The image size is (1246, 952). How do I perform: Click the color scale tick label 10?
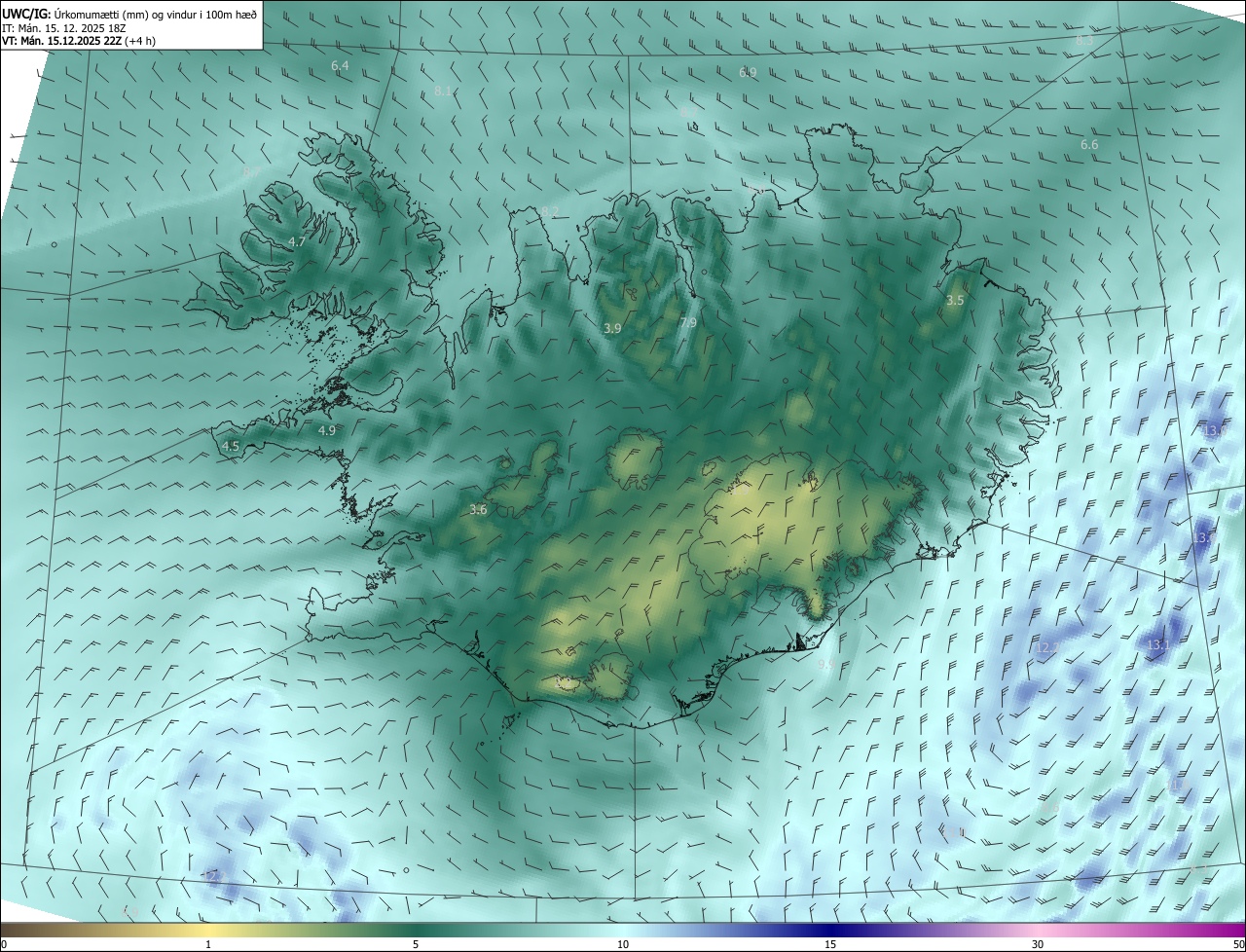point(623,944)
